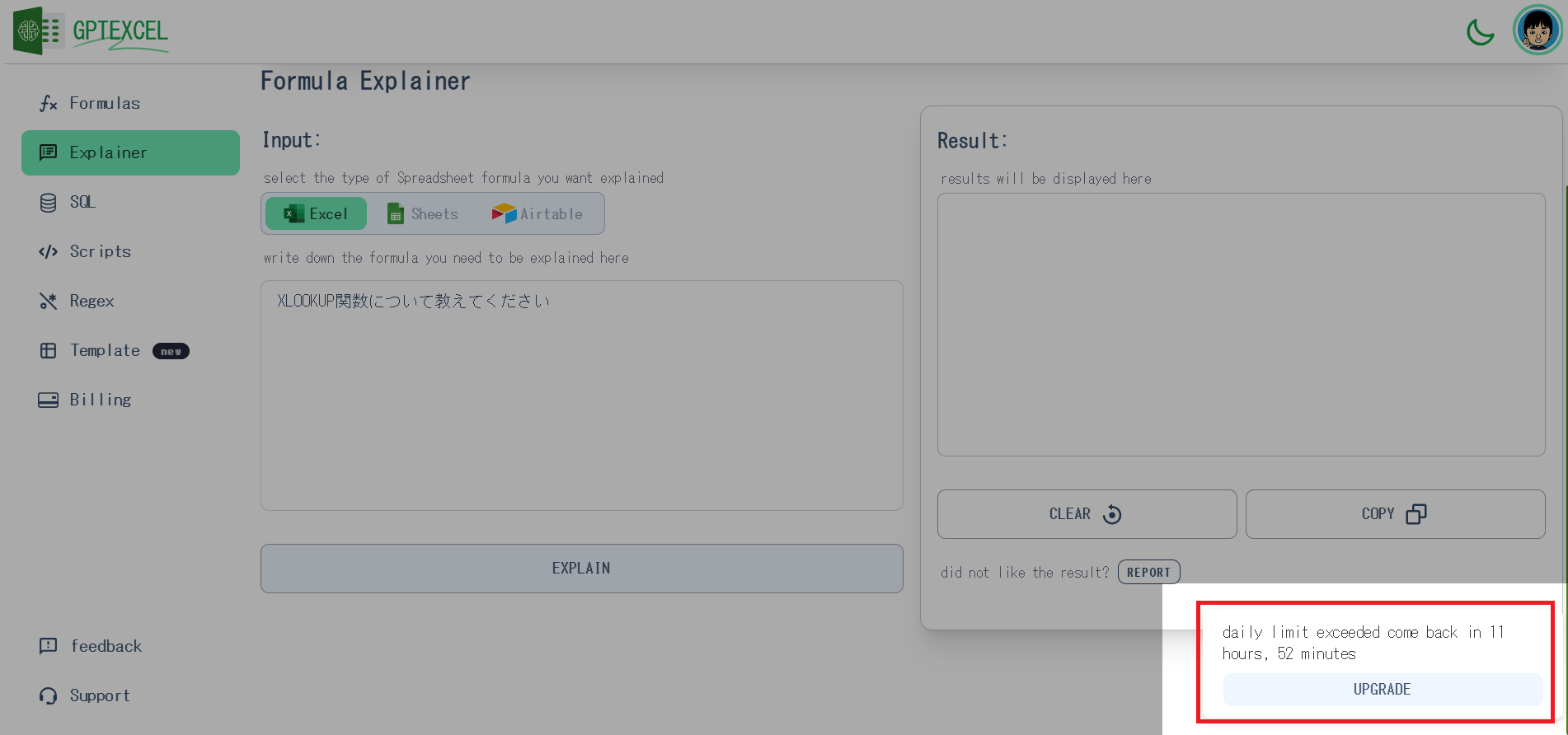
Task: Open the Scripts code icon
Action: click(49, 251)
